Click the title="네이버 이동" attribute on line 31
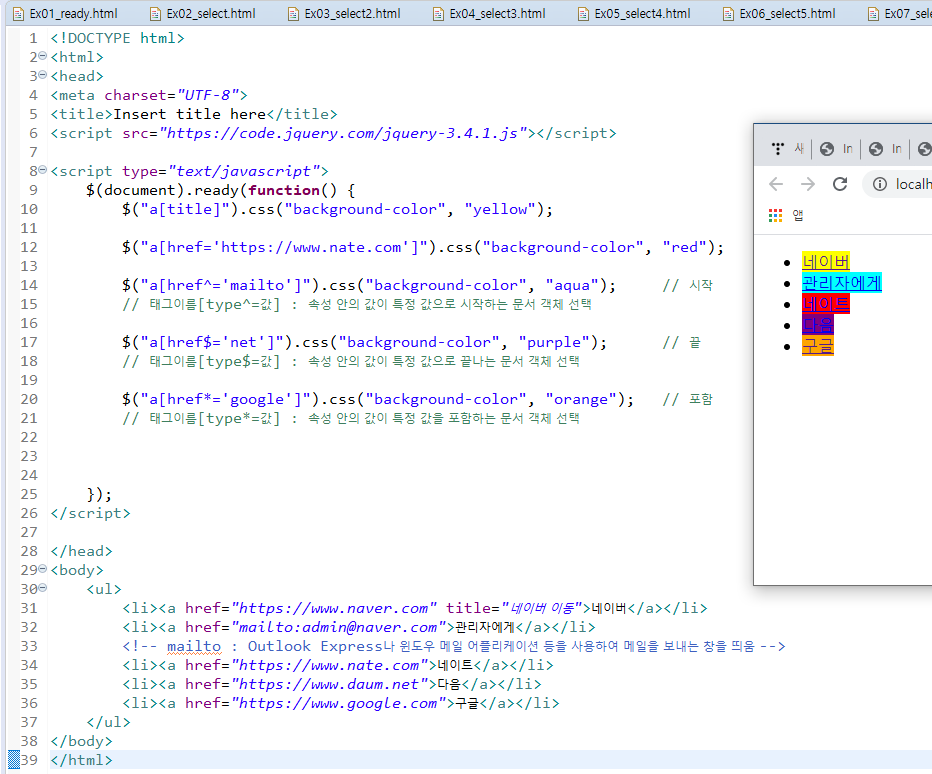 (514, 608)
